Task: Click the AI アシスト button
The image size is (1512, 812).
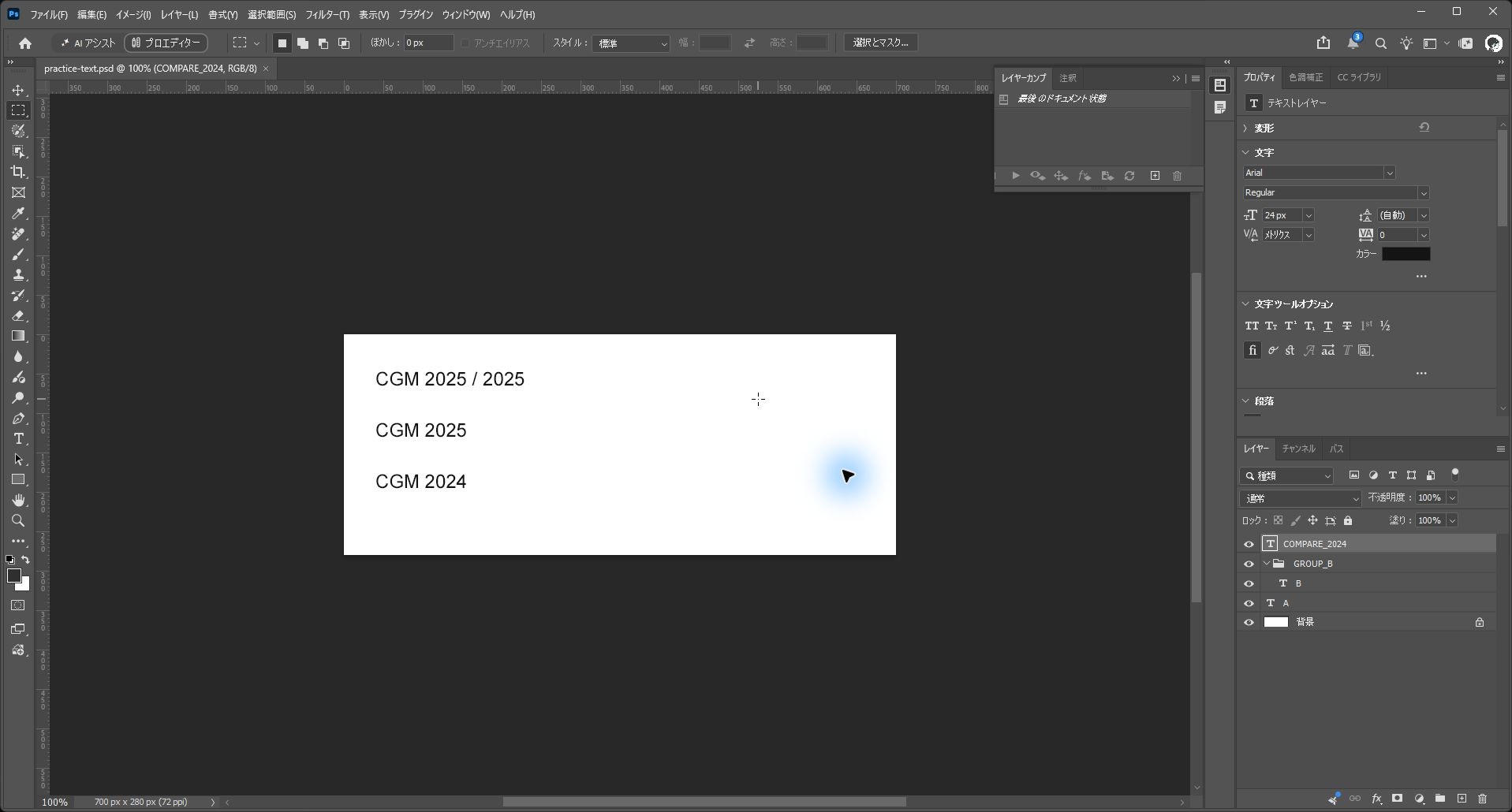Action: tap(88, 43)
